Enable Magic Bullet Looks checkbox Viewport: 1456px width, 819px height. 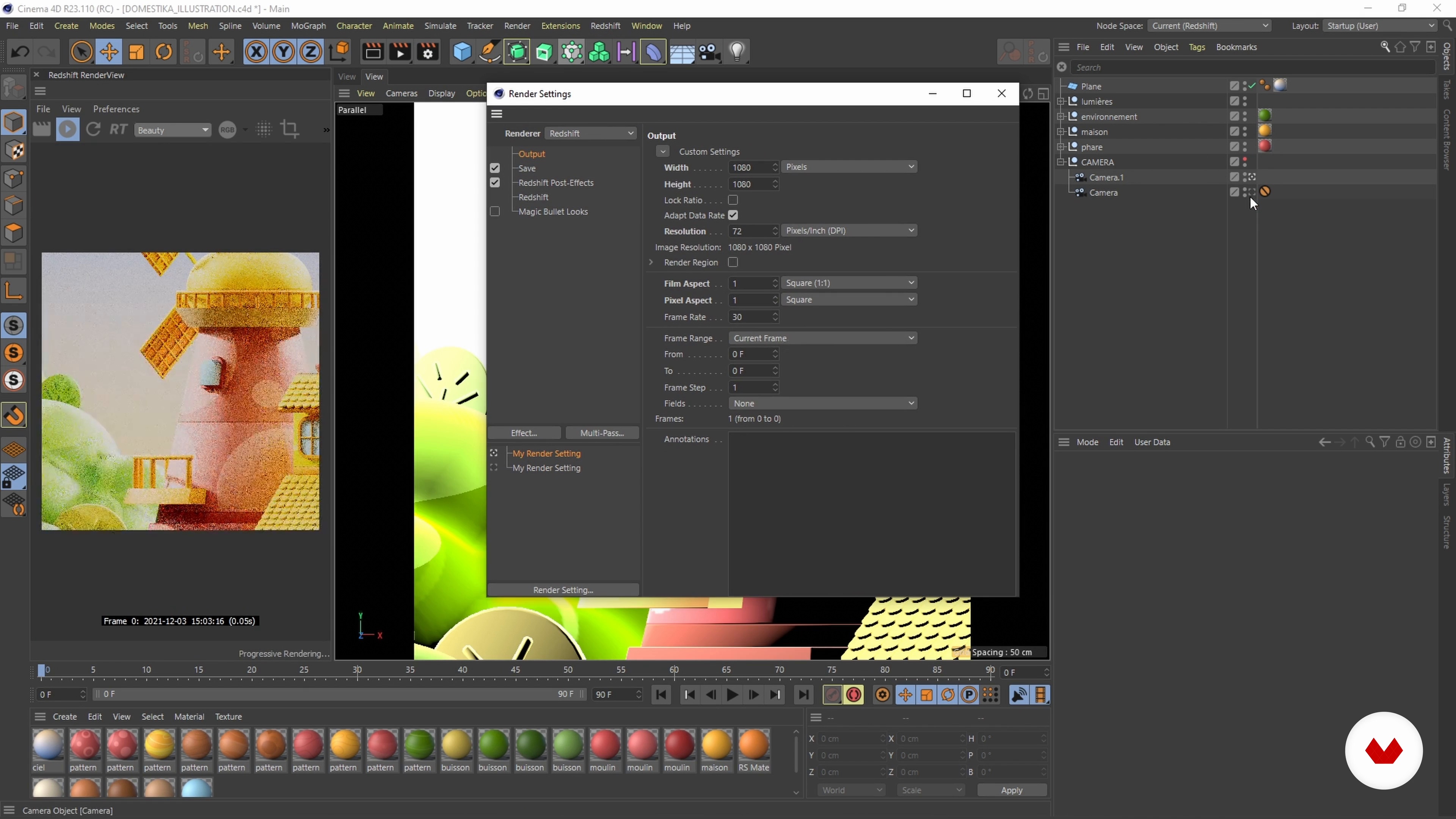(x=494, y=212)
